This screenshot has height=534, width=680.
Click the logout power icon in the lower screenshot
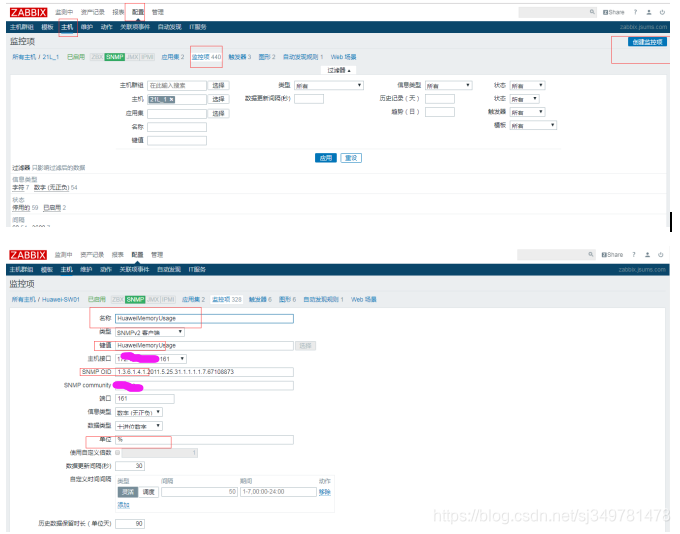pyautogui.click(x=660, y=255)
